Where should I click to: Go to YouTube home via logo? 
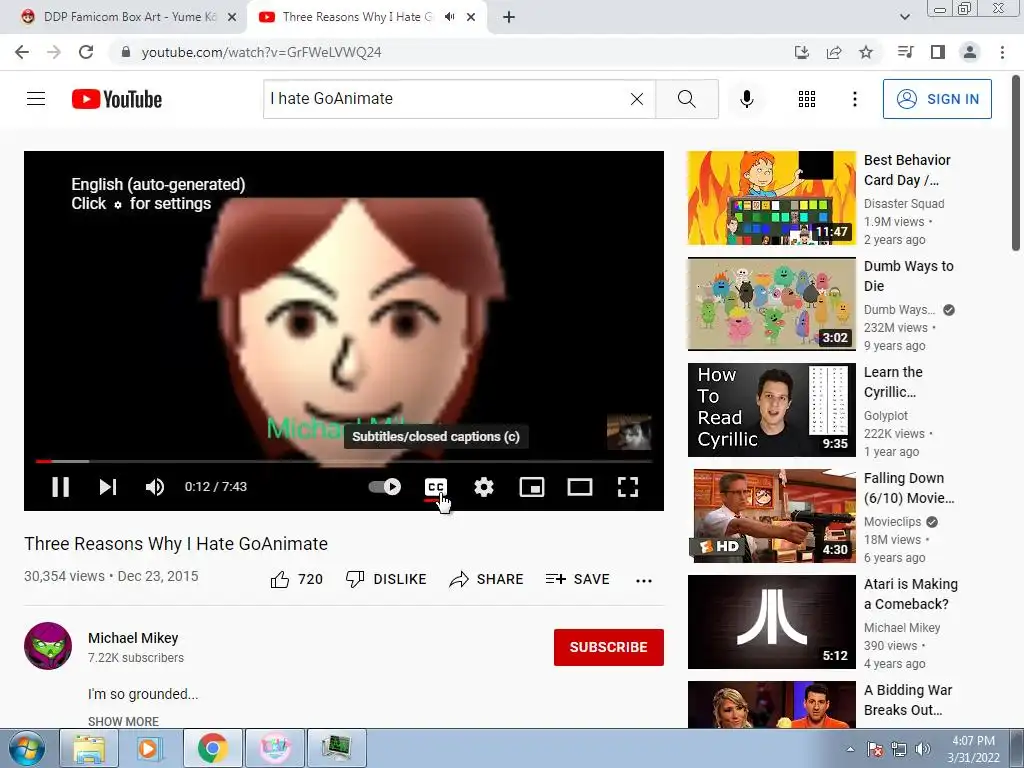click(117, 99)
